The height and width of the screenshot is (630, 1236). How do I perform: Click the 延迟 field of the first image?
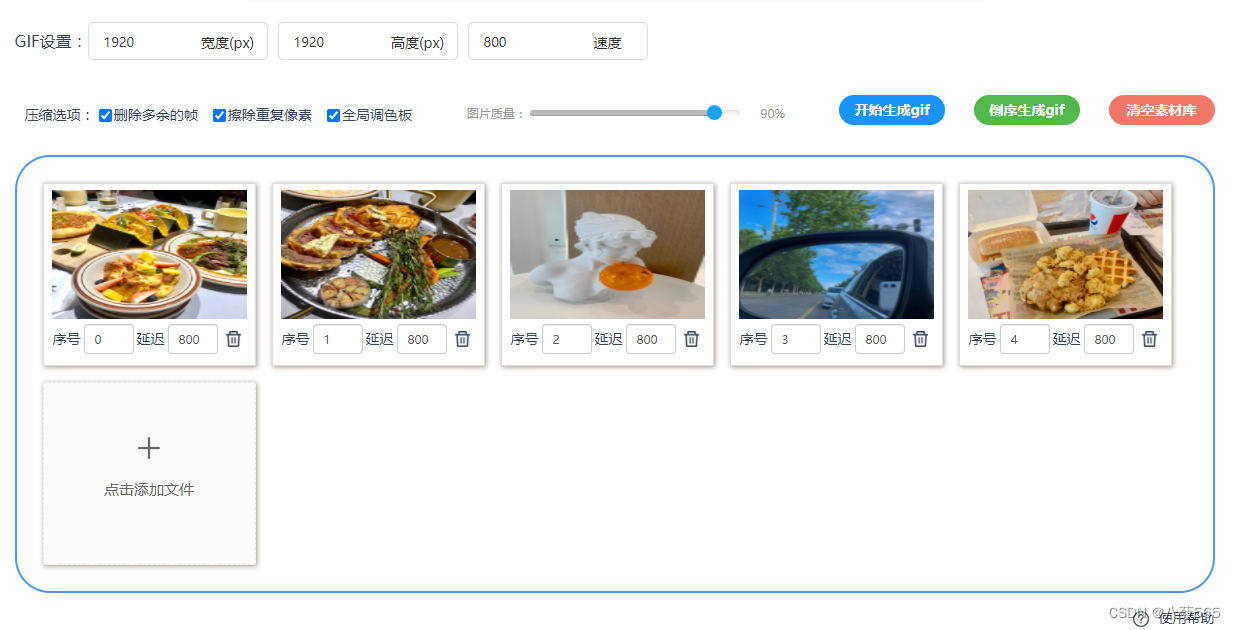pos(192,339)
